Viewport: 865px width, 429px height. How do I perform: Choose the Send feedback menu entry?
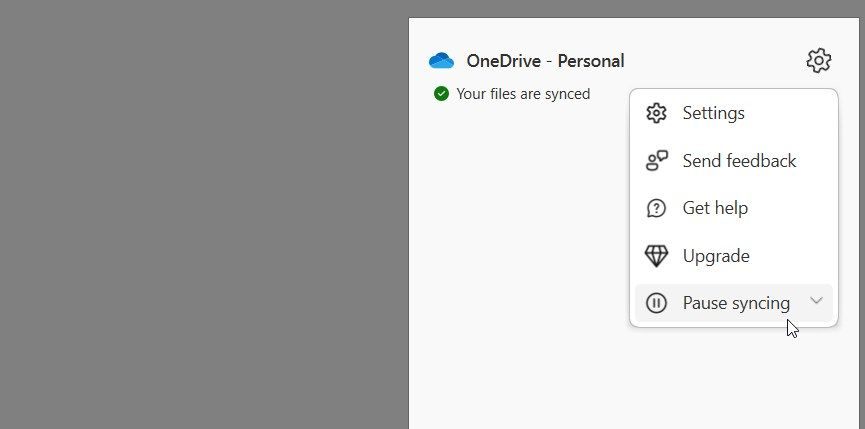[x=739, y=161]
